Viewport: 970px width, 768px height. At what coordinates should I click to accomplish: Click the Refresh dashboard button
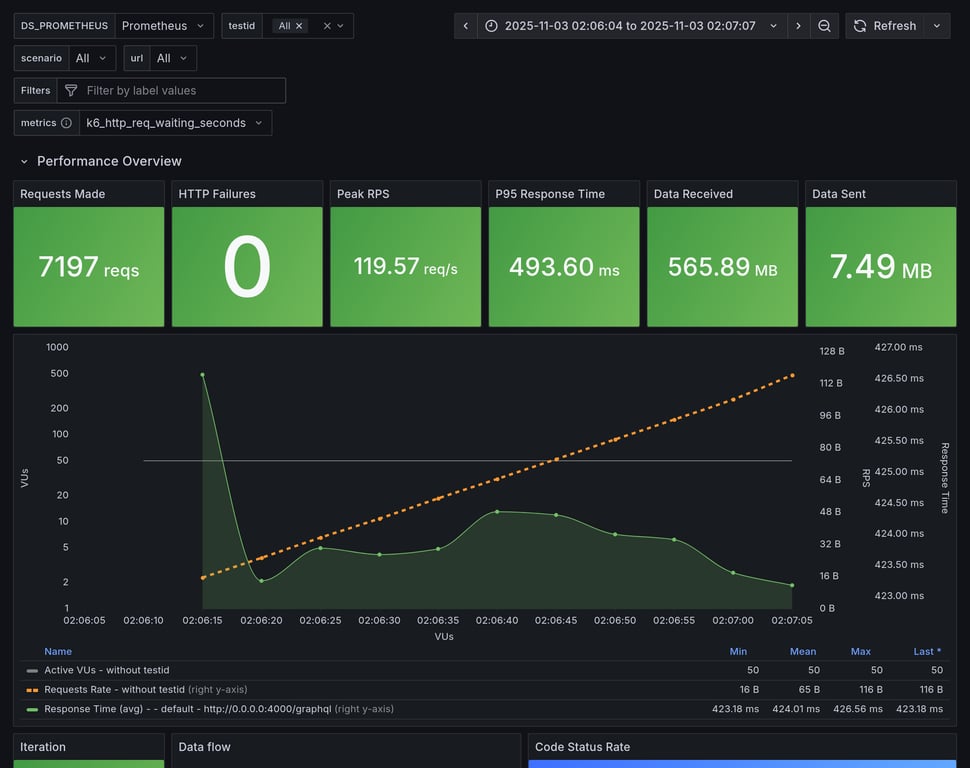click(x=884, y=26)
